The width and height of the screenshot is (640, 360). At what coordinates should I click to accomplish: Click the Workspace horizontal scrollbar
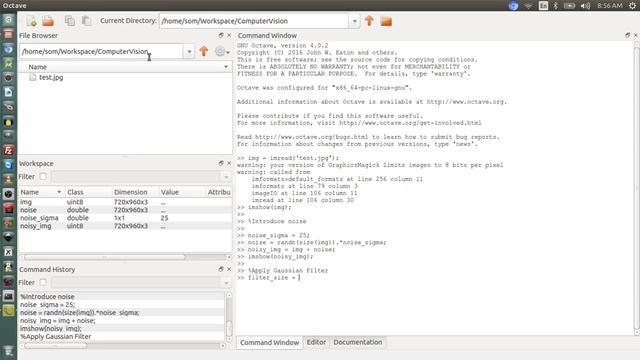[x=104, y=257]
